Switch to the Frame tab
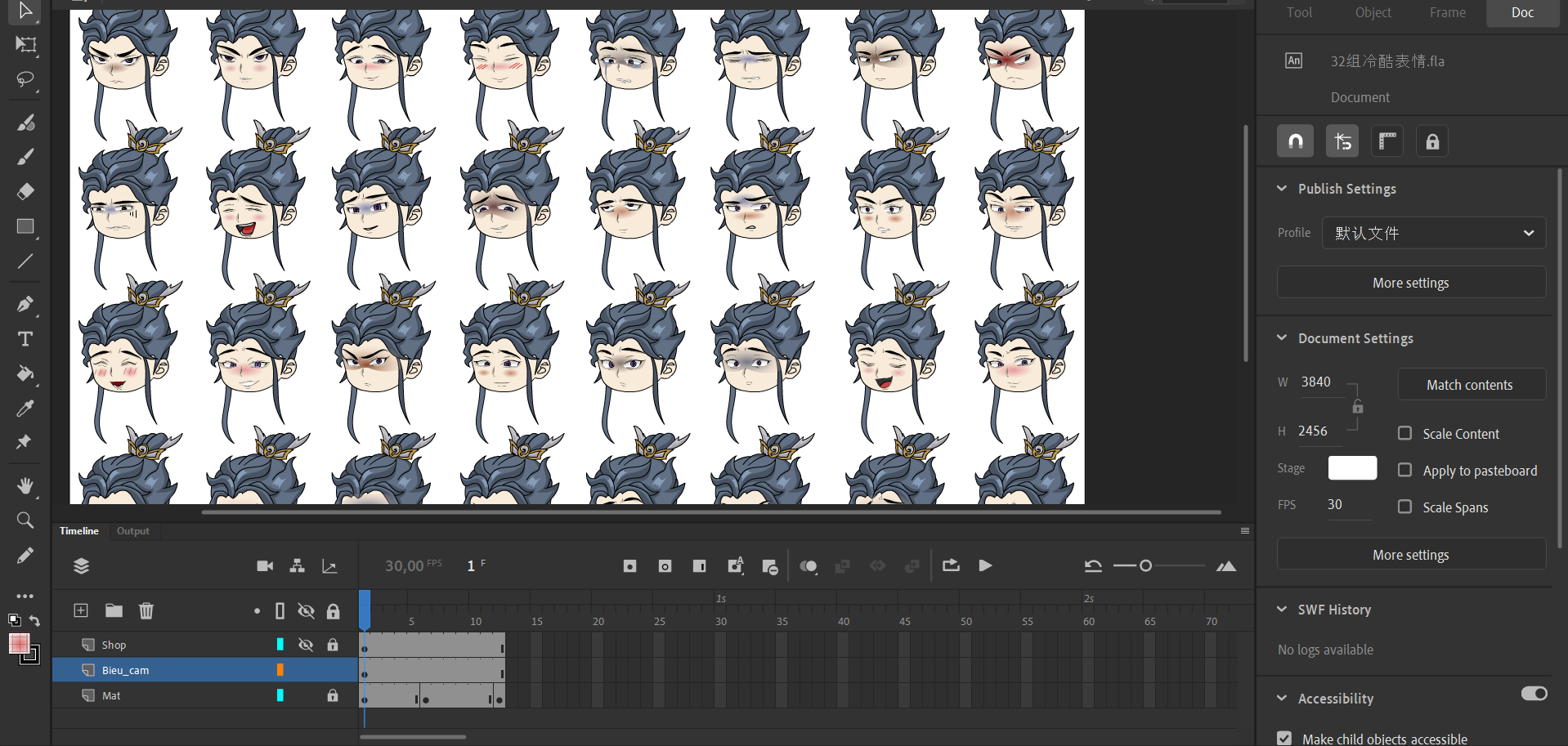 (x=1447, y=12)
